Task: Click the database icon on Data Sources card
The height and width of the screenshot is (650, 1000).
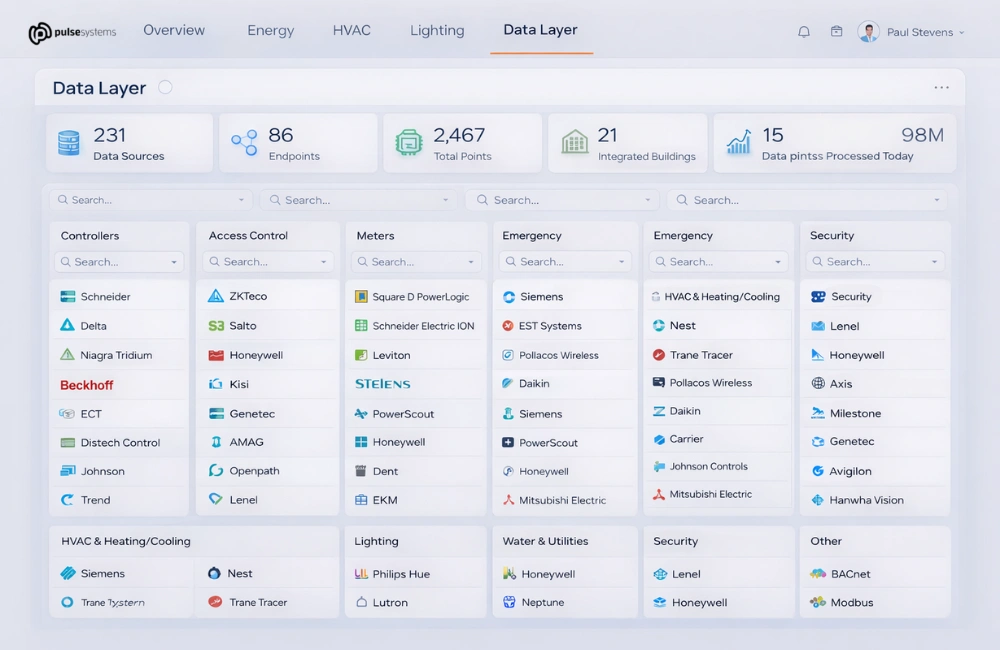Action: [x=68, y=141]
